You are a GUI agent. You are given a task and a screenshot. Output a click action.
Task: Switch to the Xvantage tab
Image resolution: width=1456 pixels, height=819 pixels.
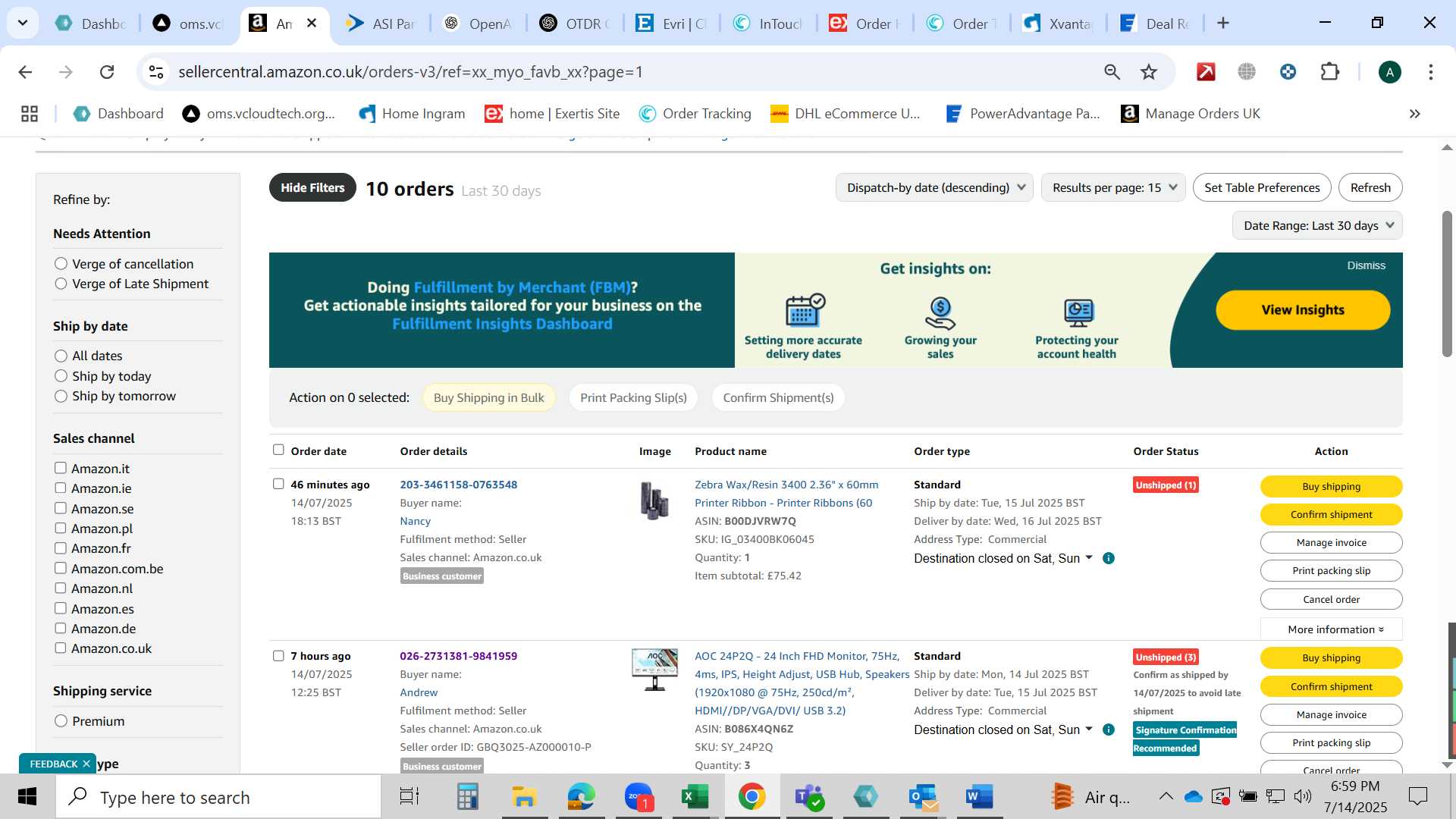point(1059,24)
